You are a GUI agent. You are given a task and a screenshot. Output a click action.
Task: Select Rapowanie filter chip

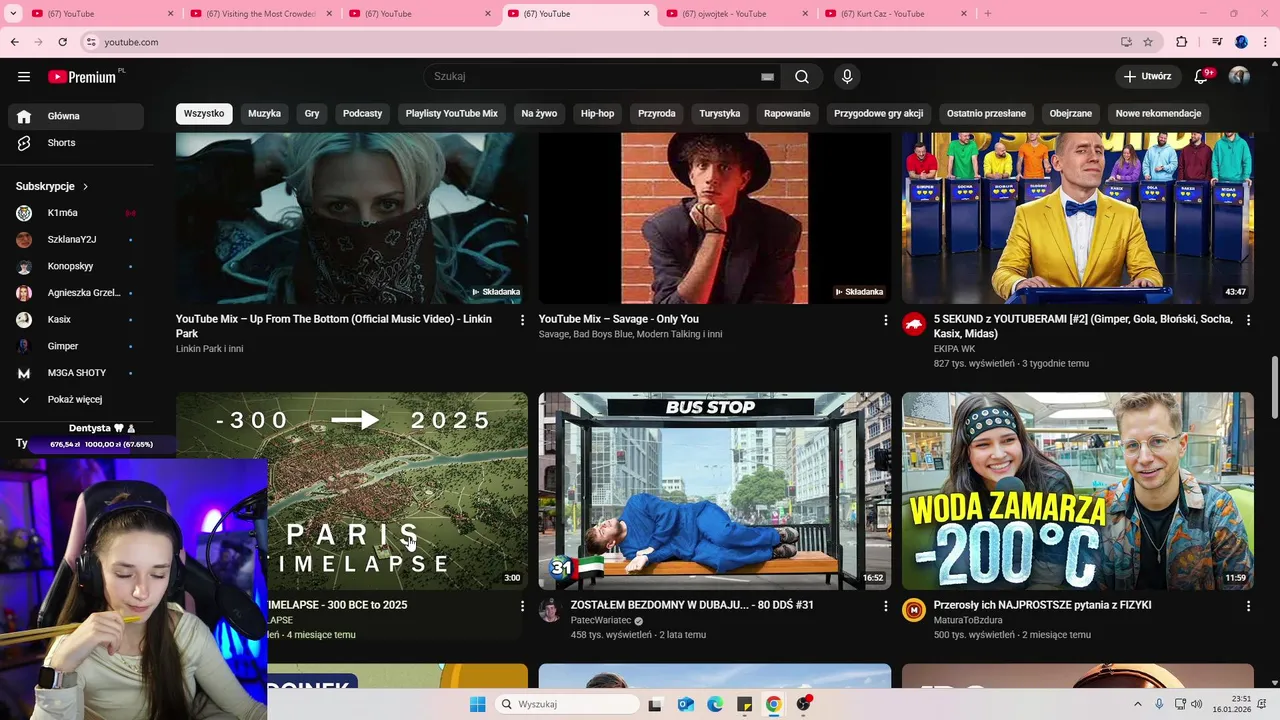click(787, 114)
